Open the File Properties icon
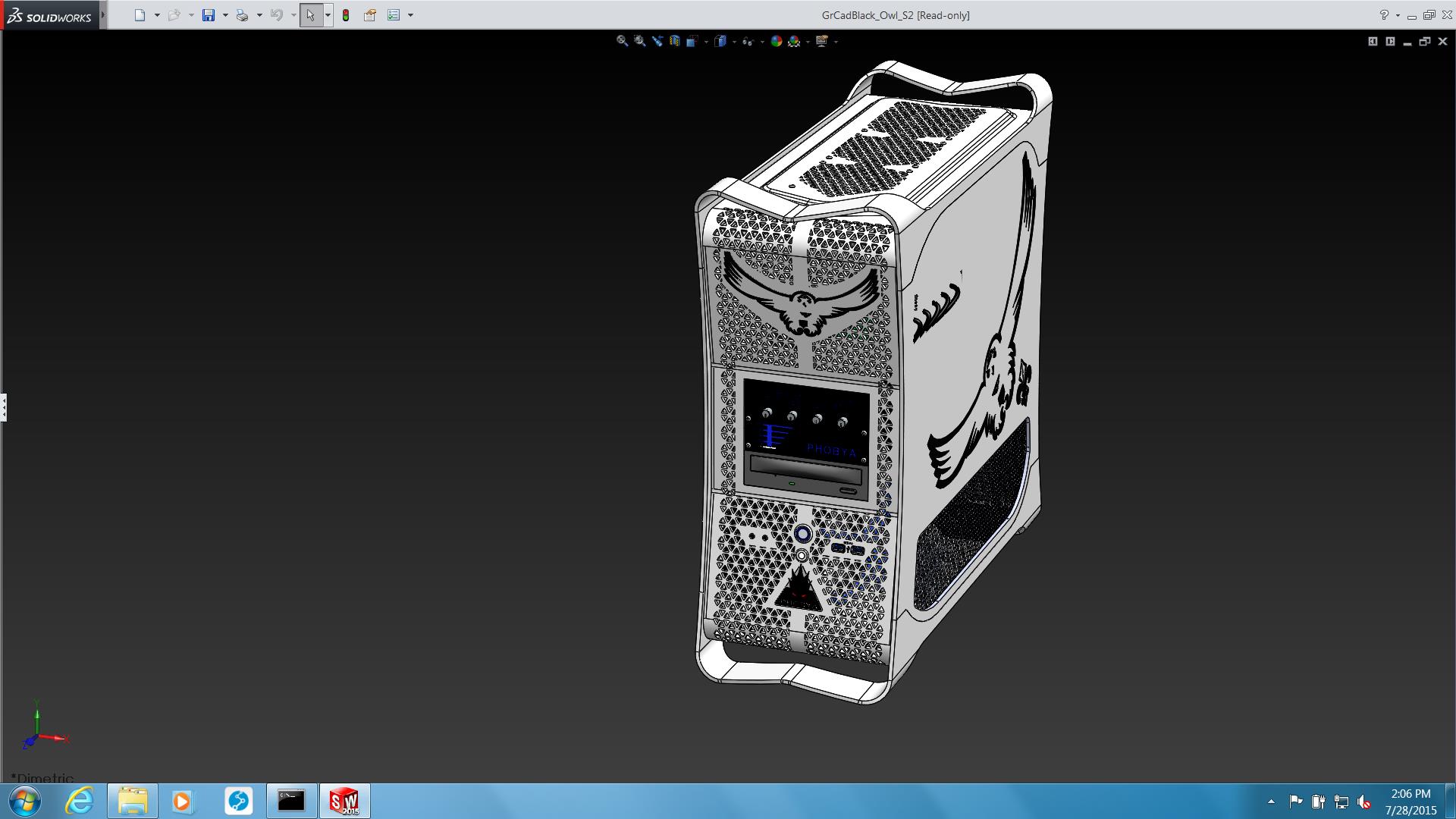1456x819 pixels. [370, 15]
